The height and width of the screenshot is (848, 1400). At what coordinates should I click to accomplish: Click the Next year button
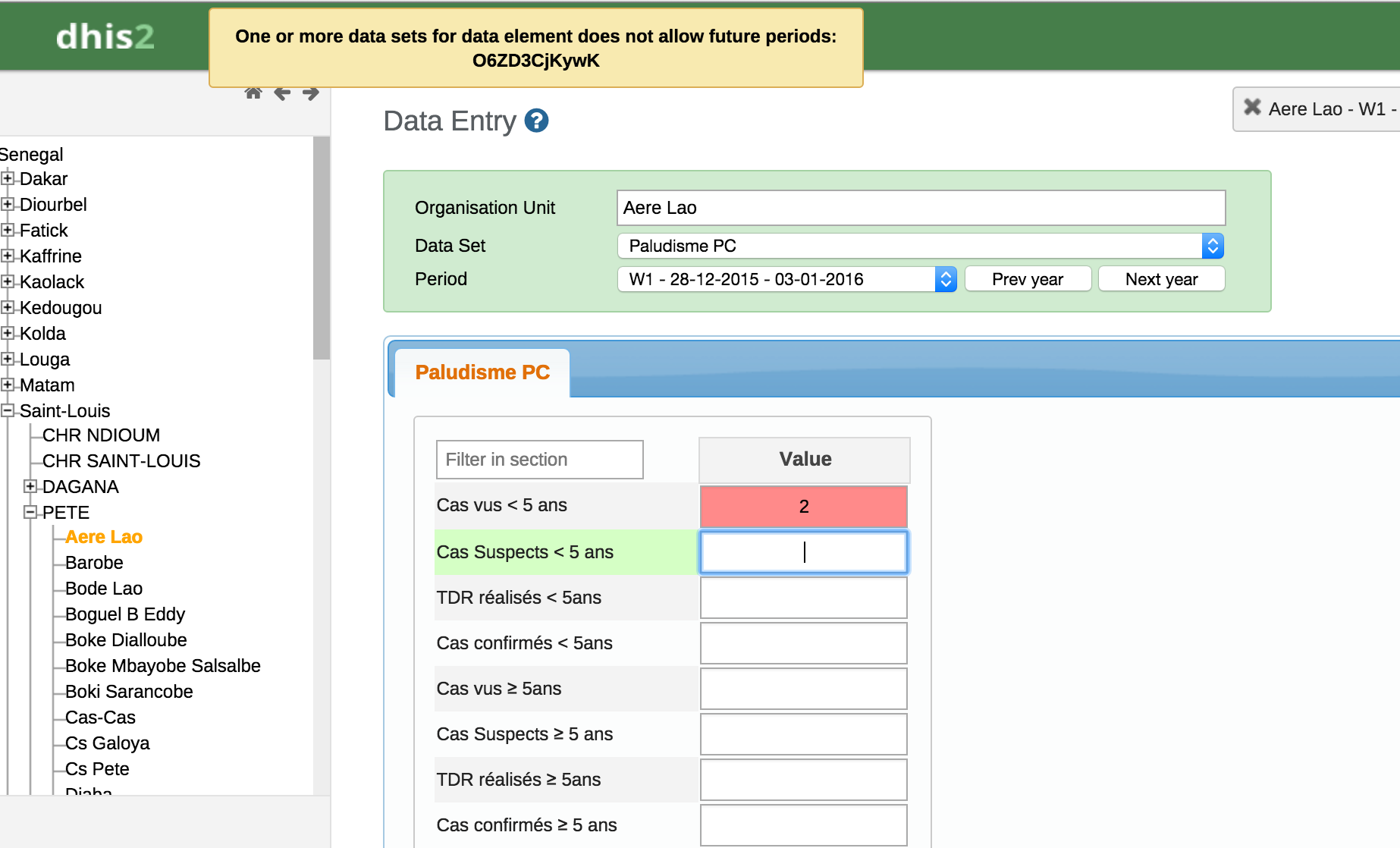pyautogui.click(x=1160, y=279)
